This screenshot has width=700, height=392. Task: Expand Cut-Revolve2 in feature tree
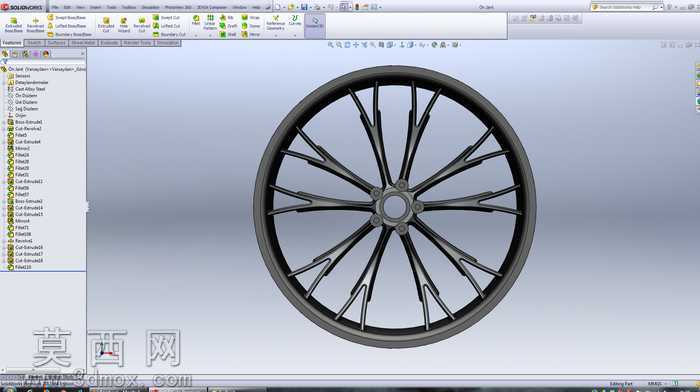click(4, 129)
